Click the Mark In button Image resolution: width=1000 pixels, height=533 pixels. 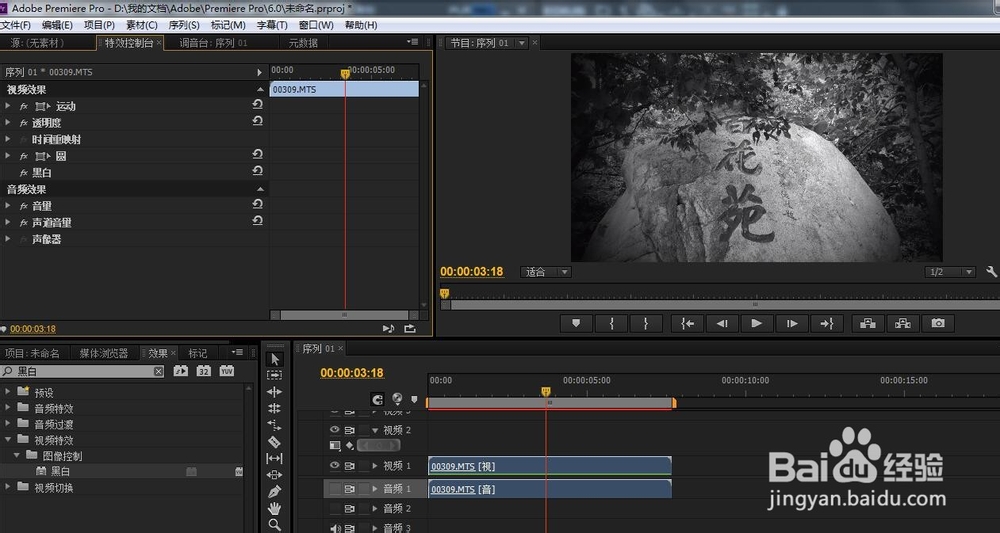611,323
